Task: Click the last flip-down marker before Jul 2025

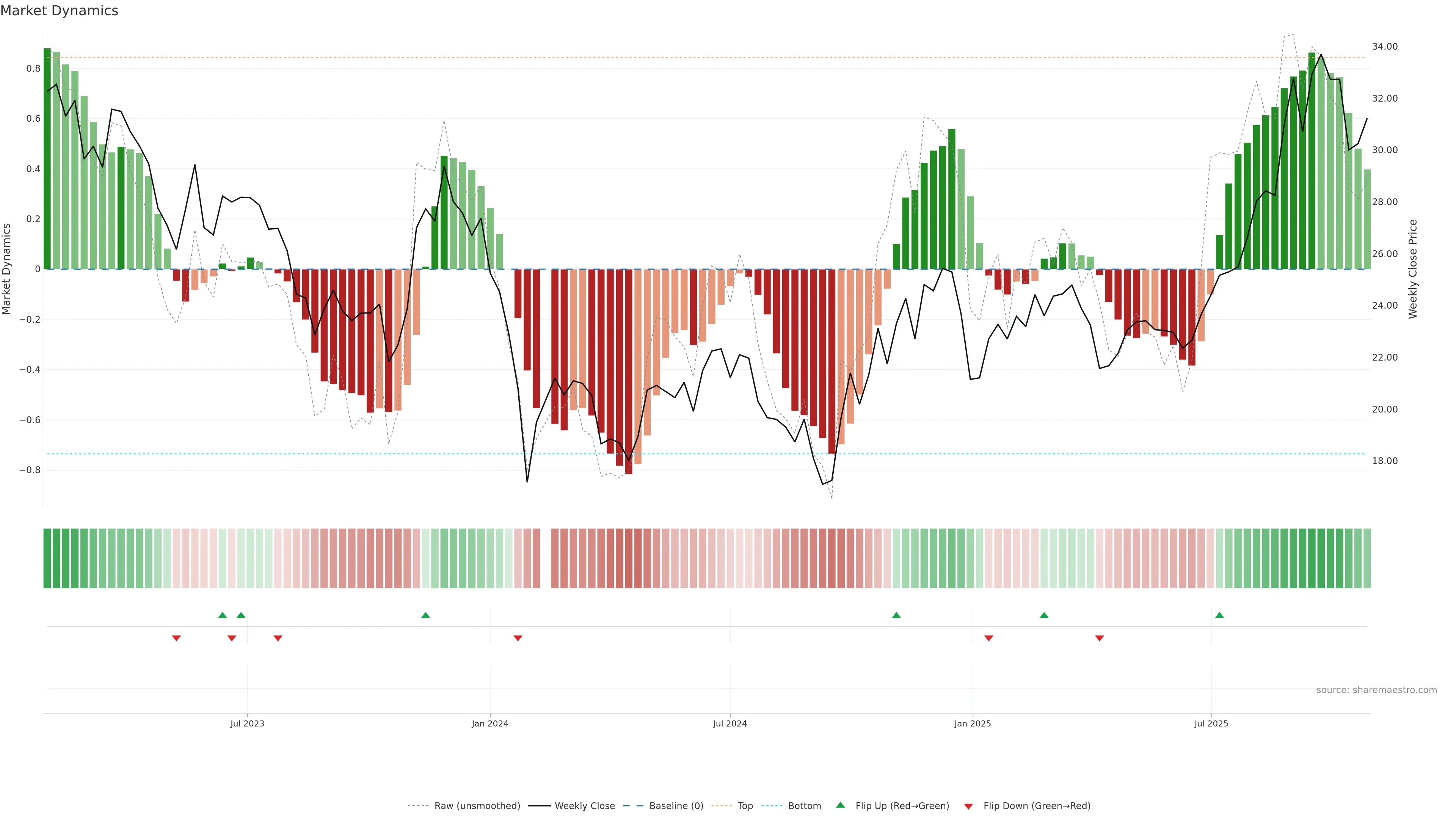Action: [x=1099, y=638]
